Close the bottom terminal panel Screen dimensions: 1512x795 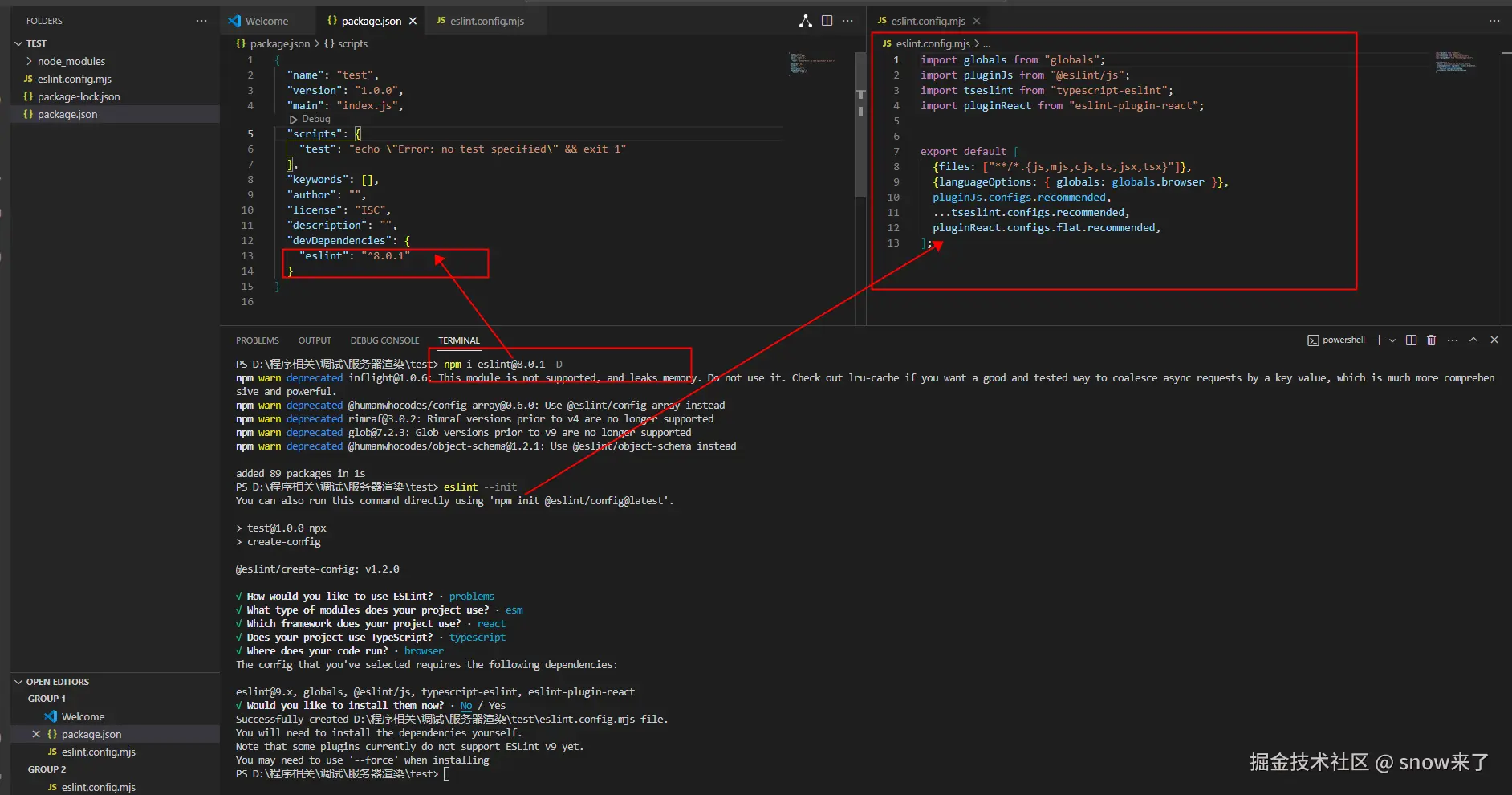1494,340
